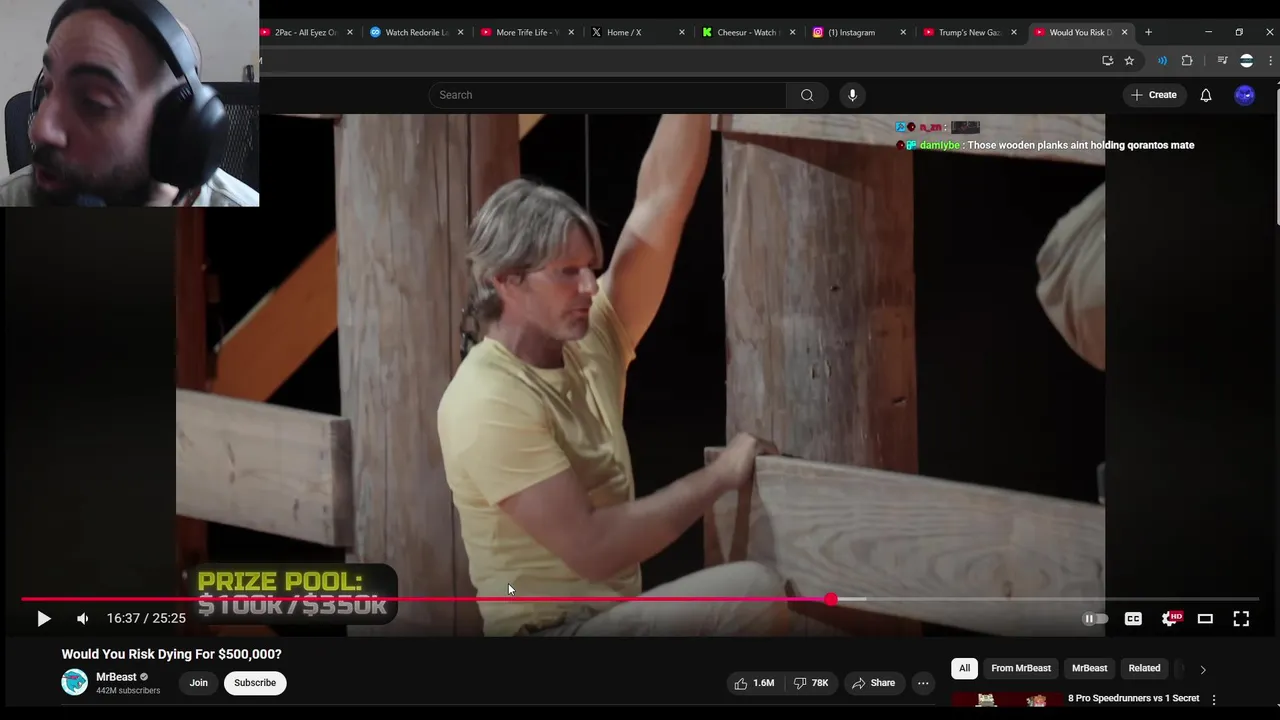Subscribe to the MrBeast channel

255,683
